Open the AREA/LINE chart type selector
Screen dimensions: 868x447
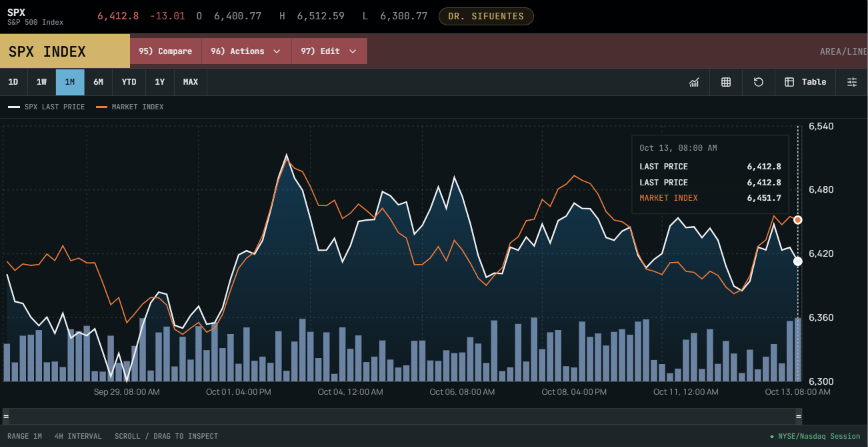843,52
